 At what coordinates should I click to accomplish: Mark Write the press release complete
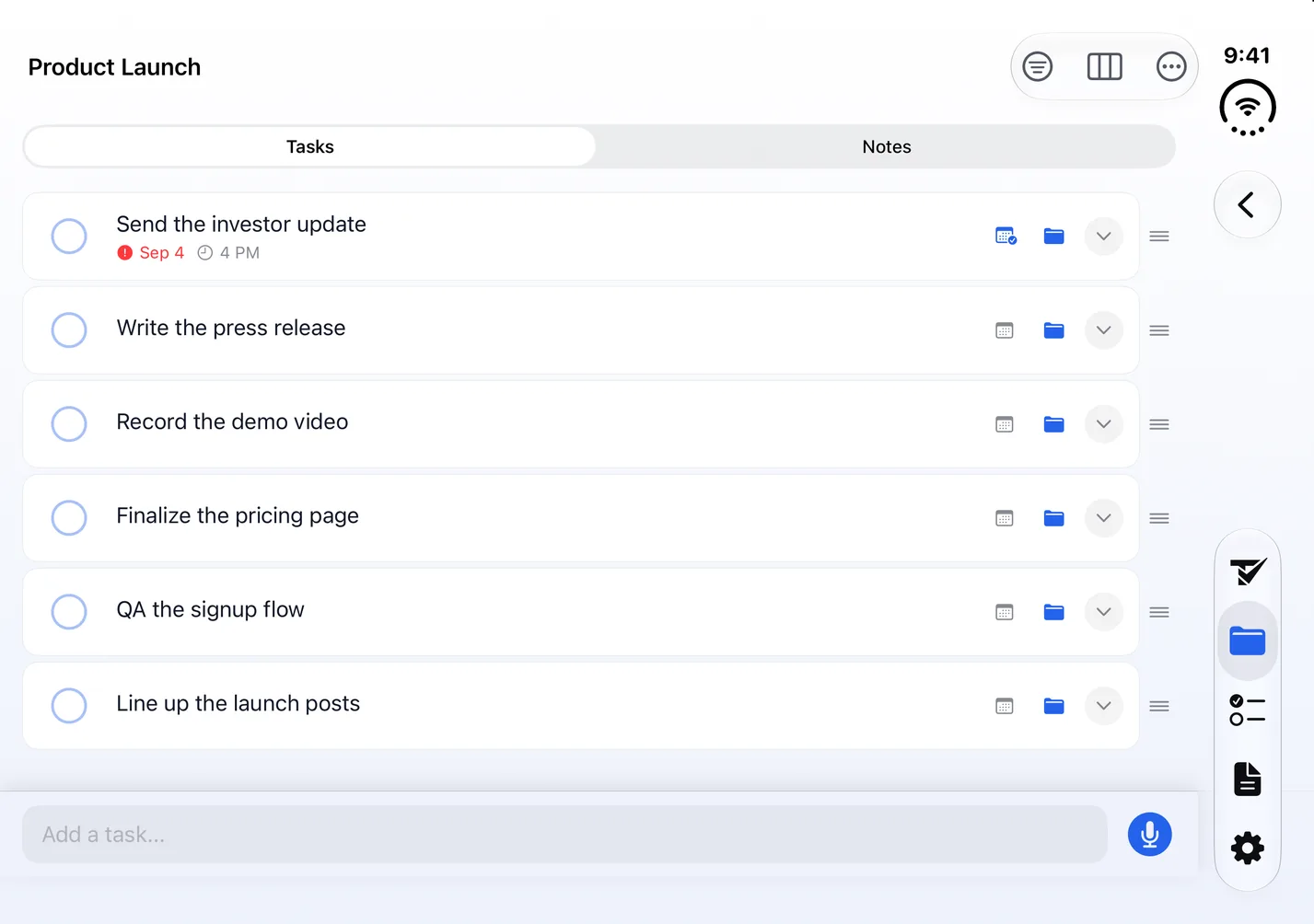point(69,330)
